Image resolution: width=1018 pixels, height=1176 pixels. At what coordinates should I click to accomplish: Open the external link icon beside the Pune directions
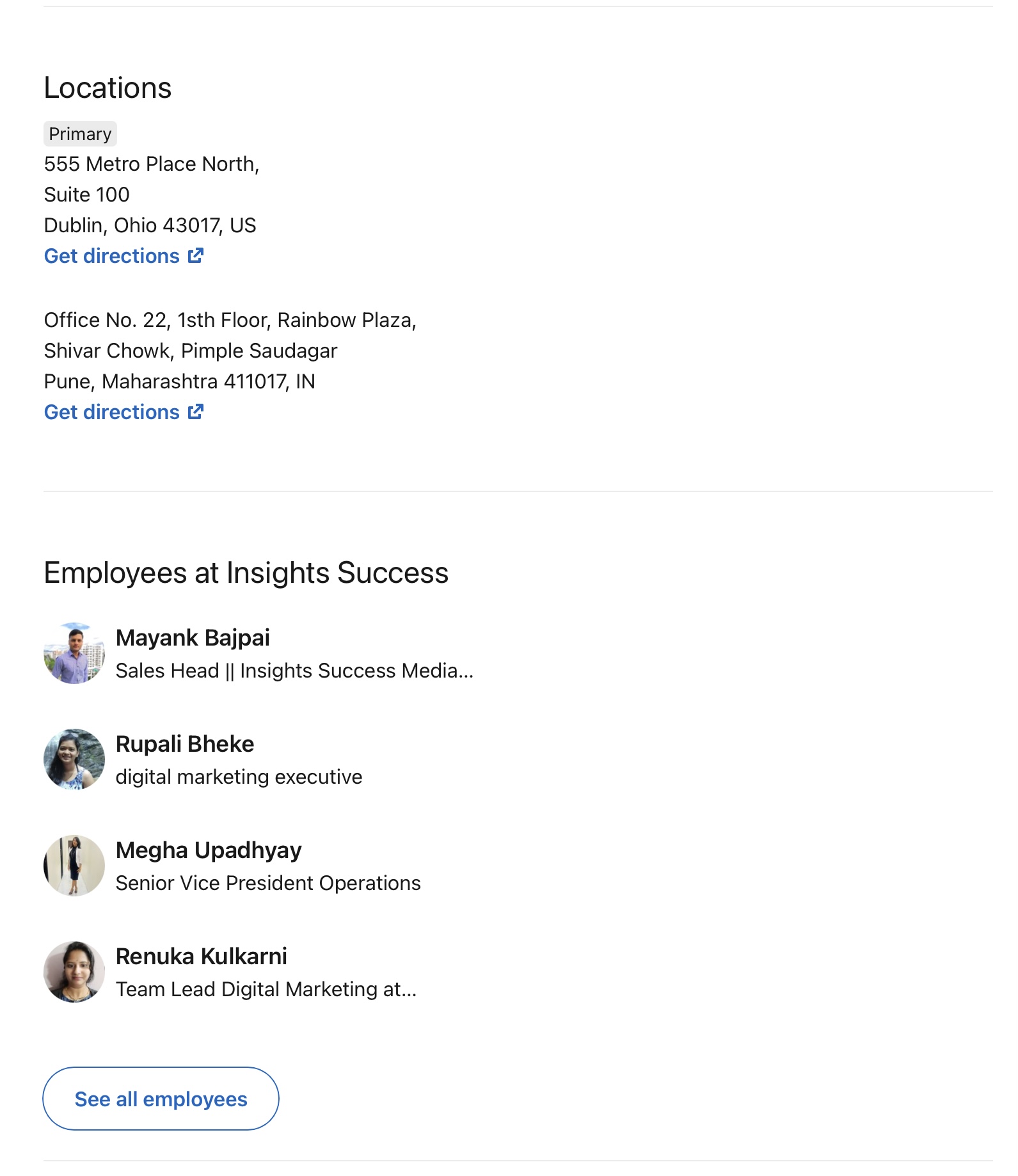click(196, 412)
